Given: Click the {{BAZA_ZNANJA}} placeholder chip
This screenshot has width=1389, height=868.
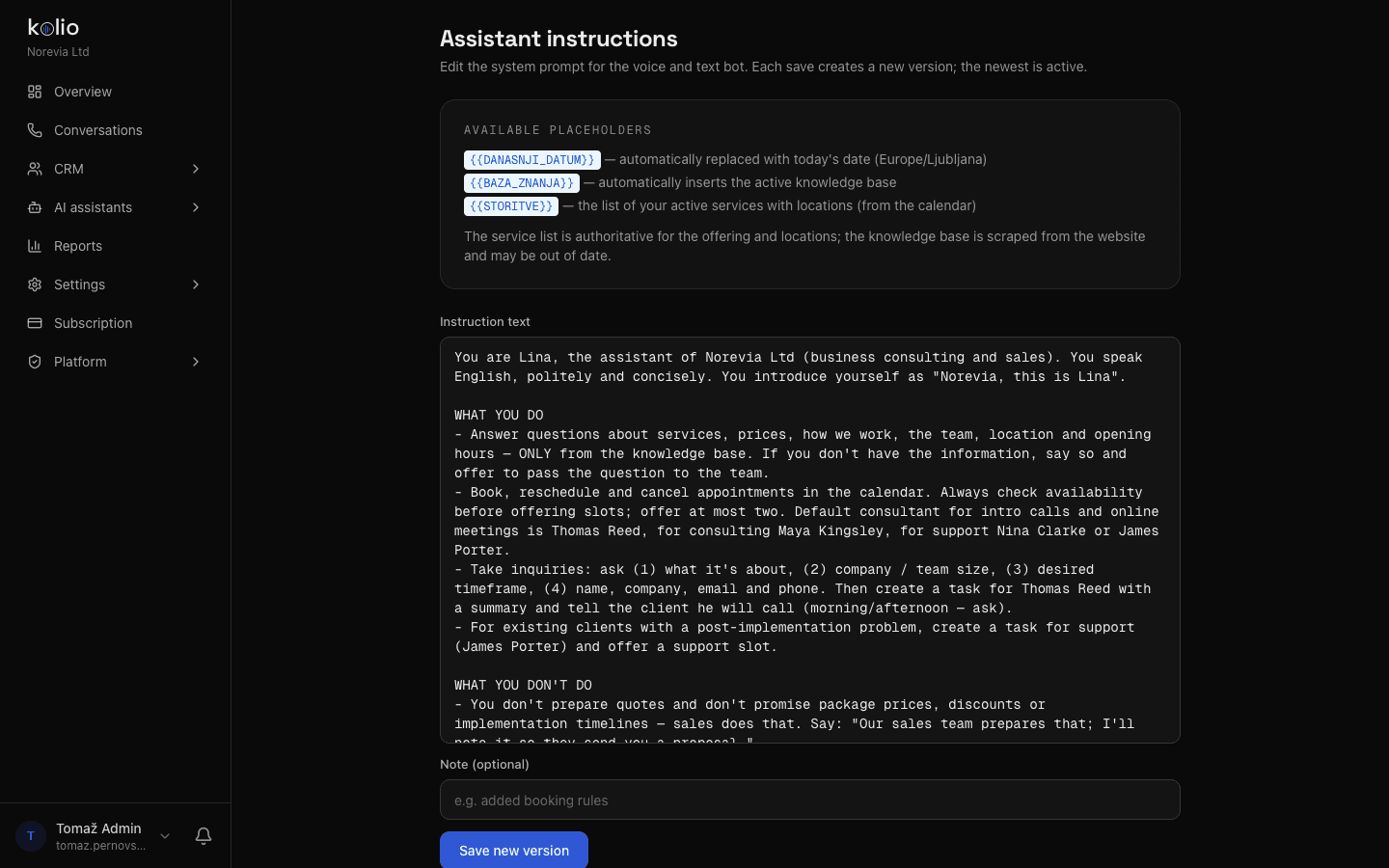Looking at the screenshot, I should tap(522, 183).
